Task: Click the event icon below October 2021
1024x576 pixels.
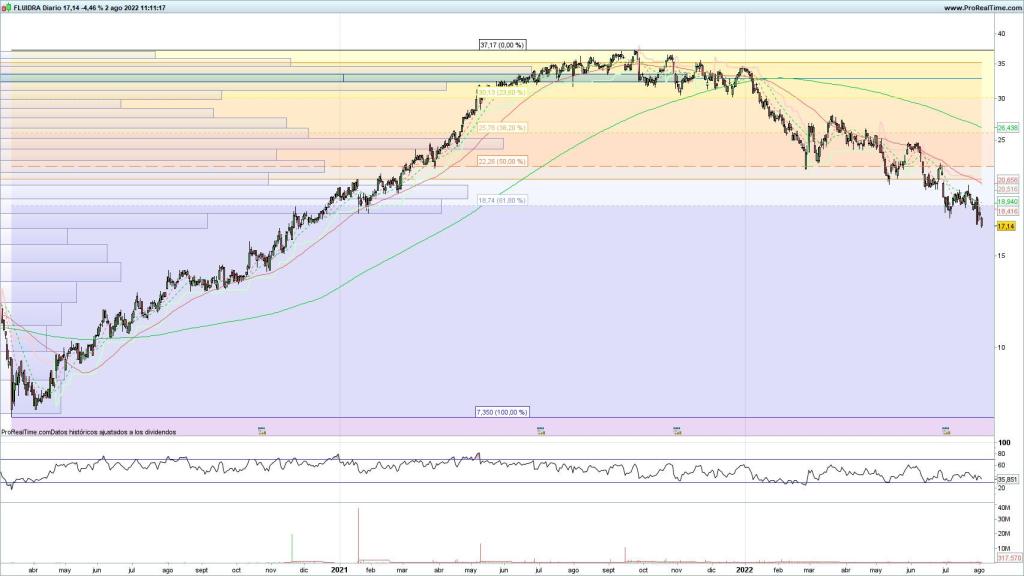Action: (x=677, y=432)
